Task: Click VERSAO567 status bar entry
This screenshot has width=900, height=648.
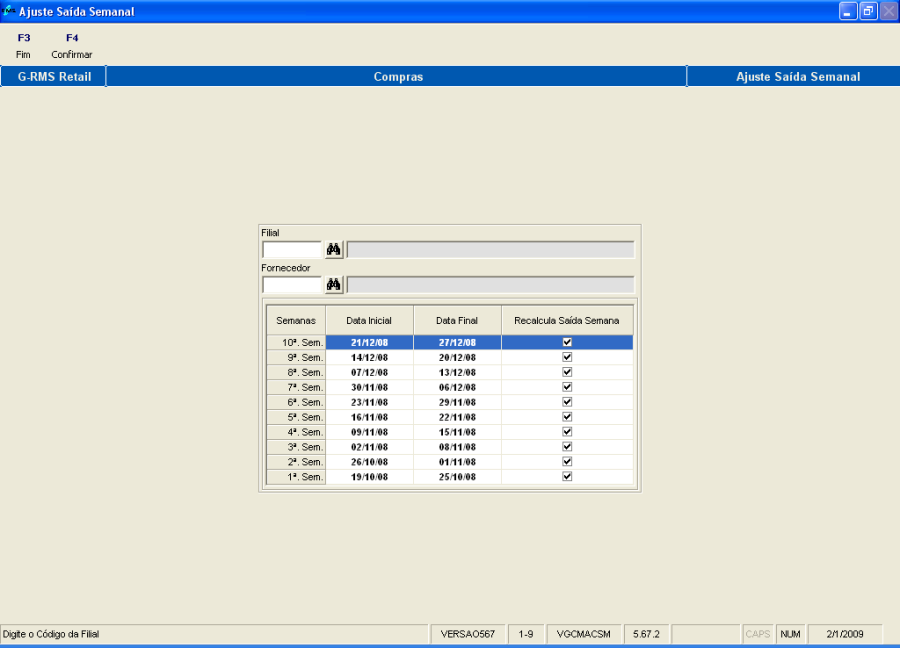Action: pos(468,634)
